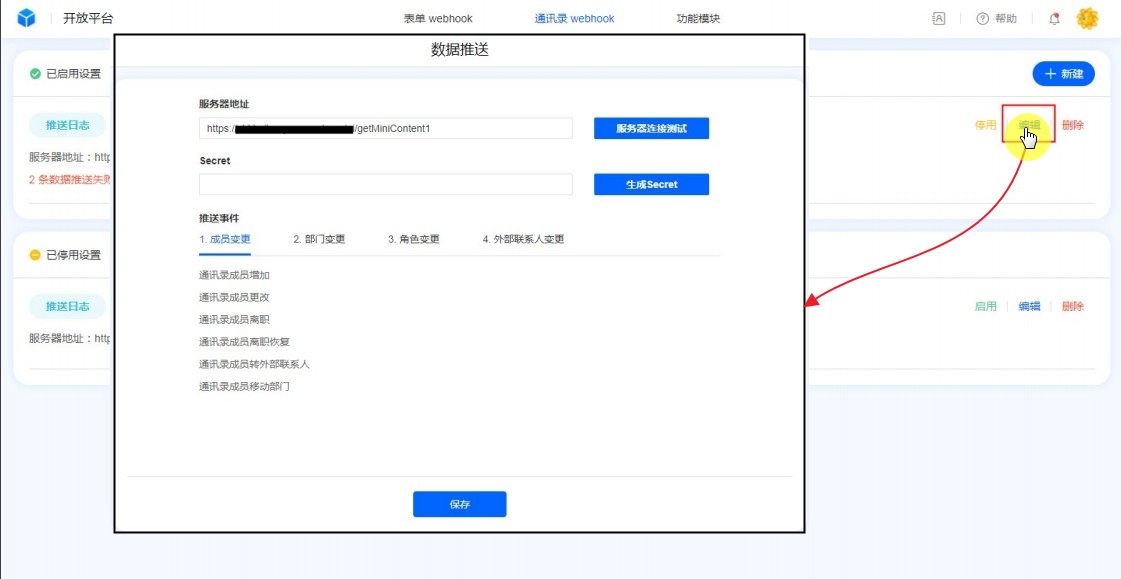The width and height of the screenshot is (1121, 579).
Task: Click 启用 link in disabled settings
Action: point(985,307)
